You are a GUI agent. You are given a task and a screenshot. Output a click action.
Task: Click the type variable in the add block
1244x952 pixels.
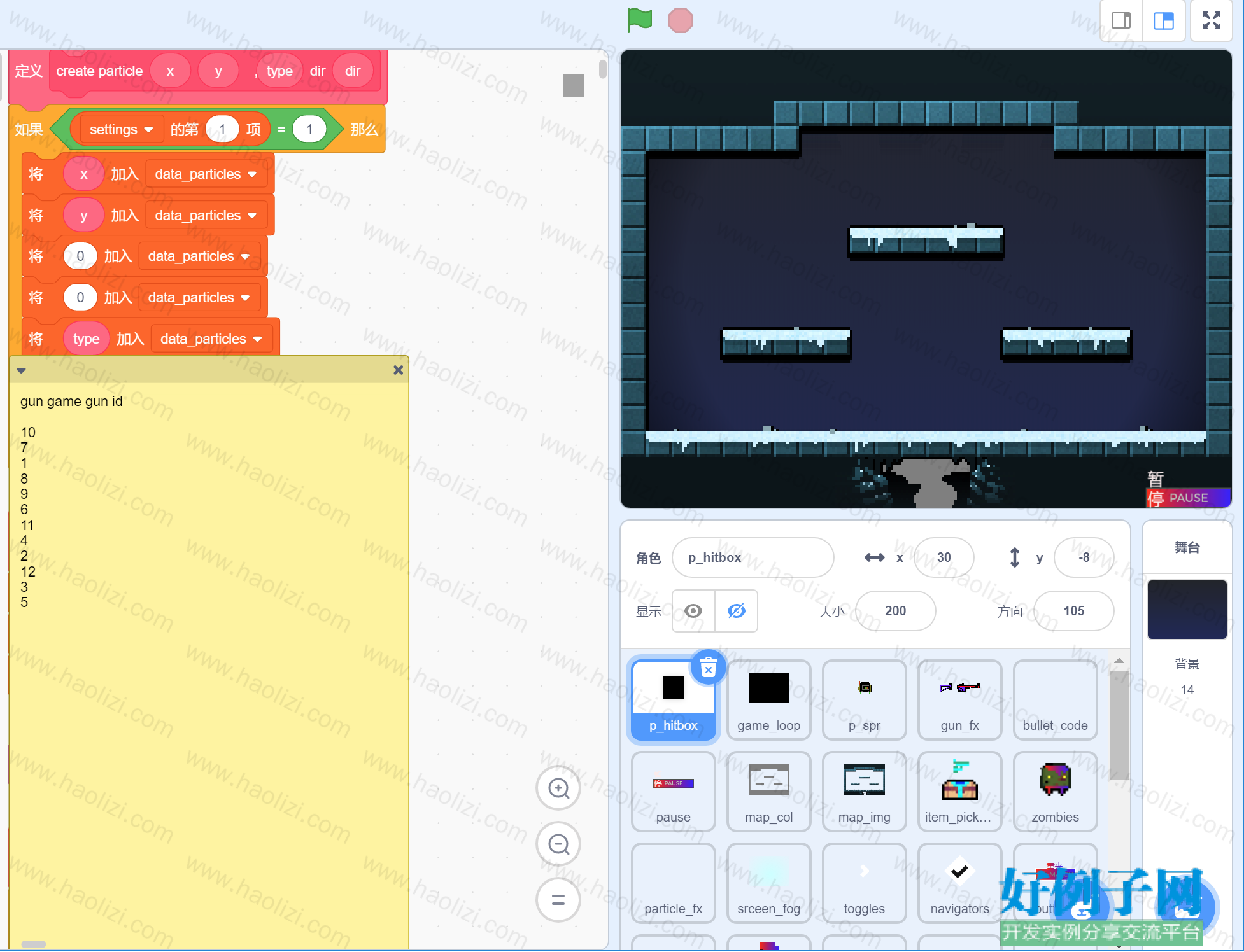[x=86, y=339]
